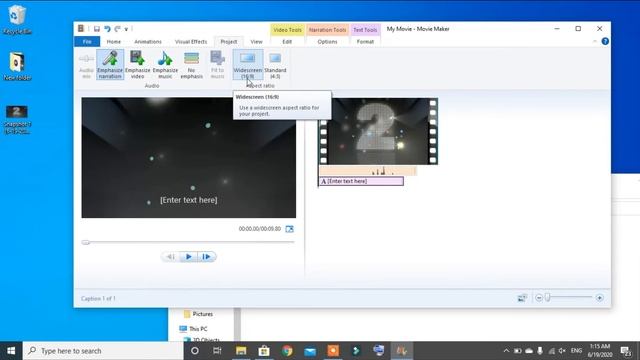Click the taskbar search box
Screen dimensions: 640x360
[x=103, y=351]
